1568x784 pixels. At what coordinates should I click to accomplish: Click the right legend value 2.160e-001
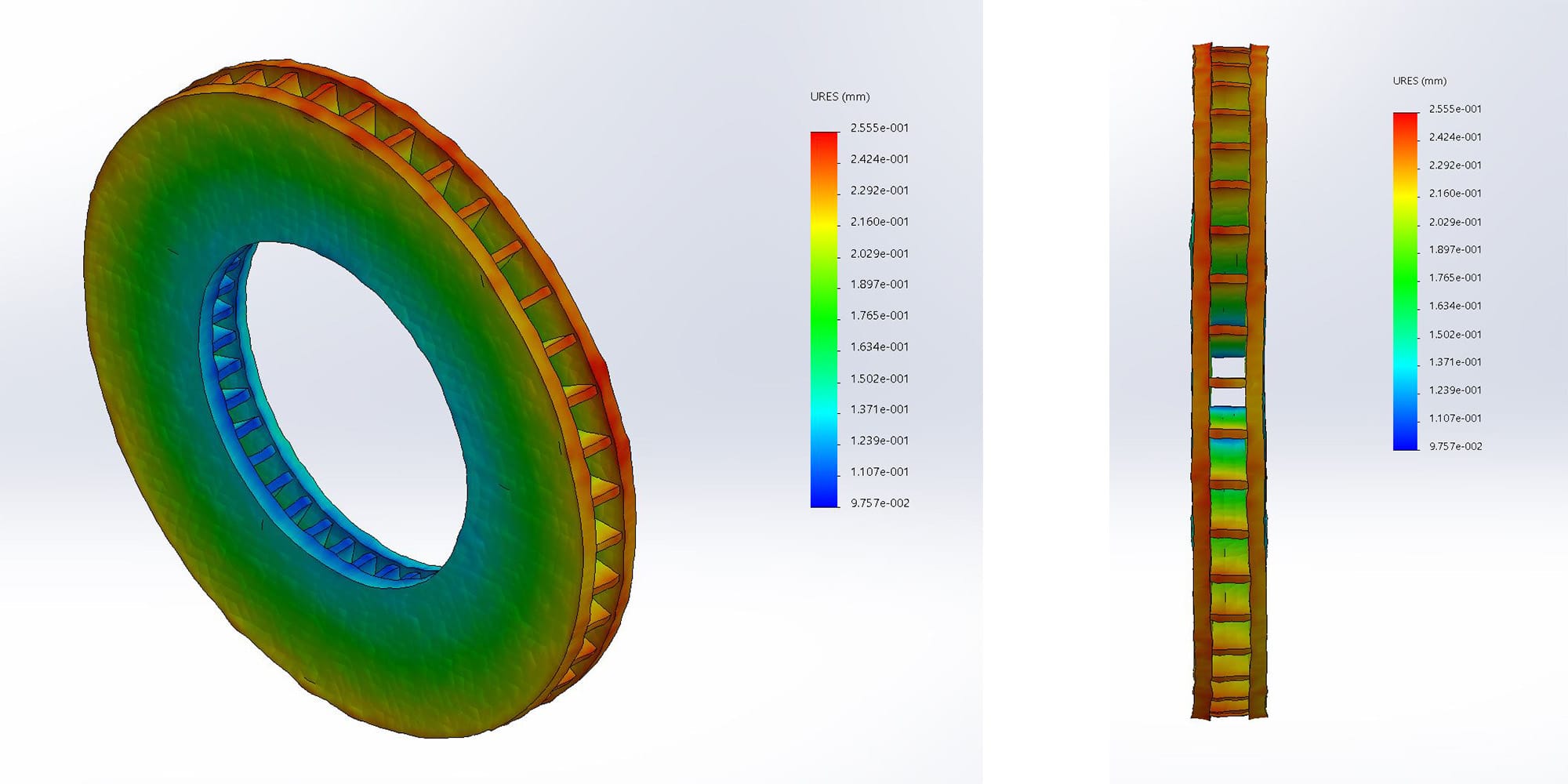pos(1455,193)
